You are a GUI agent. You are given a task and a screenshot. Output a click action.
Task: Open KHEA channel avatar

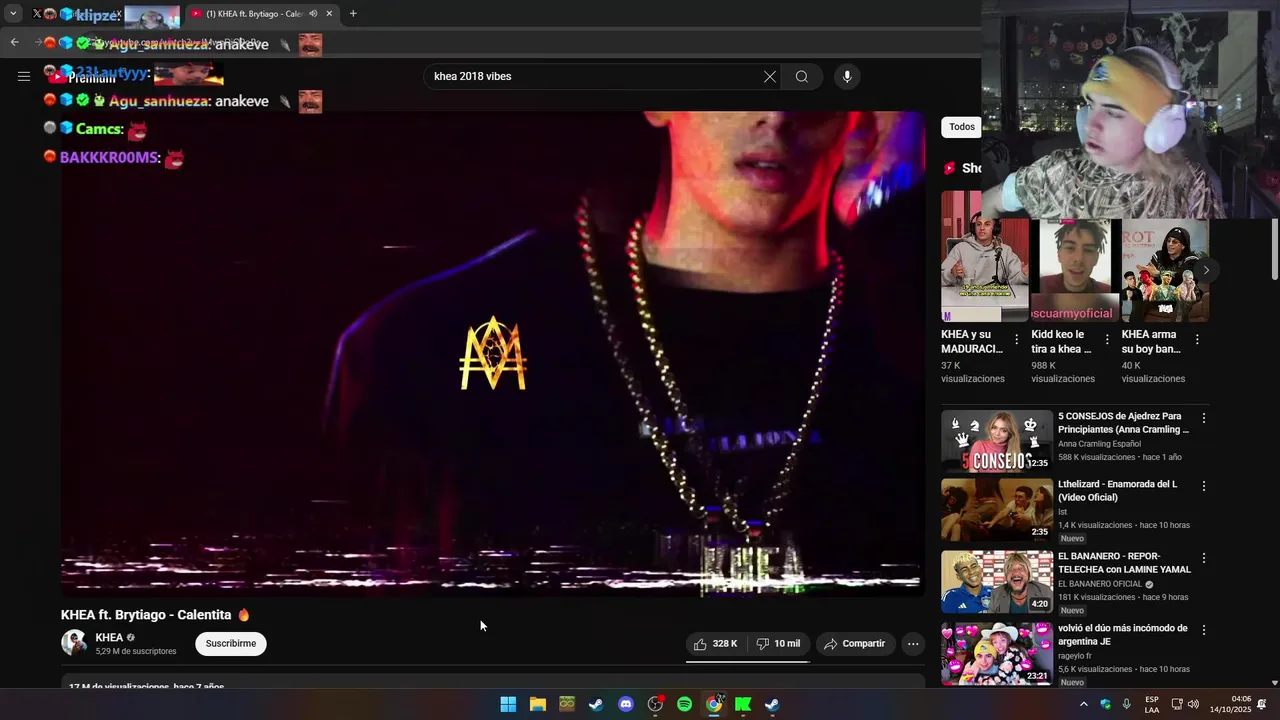tap(74, 643)
